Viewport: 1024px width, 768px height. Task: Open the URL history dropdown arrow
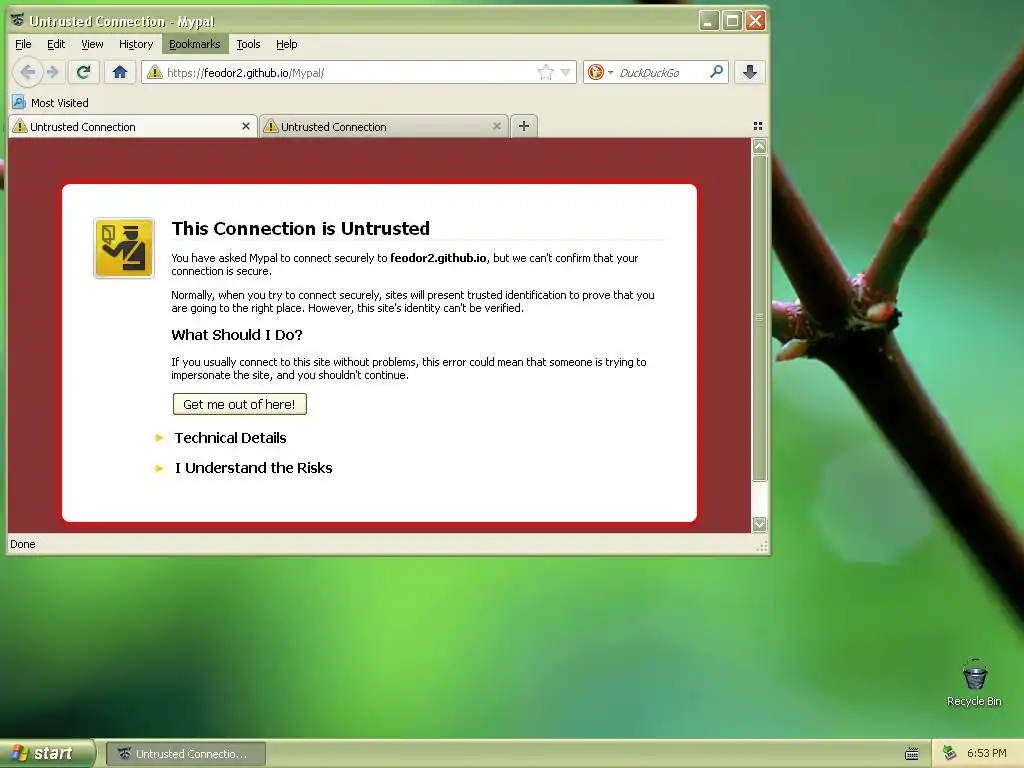coord(566,72)
